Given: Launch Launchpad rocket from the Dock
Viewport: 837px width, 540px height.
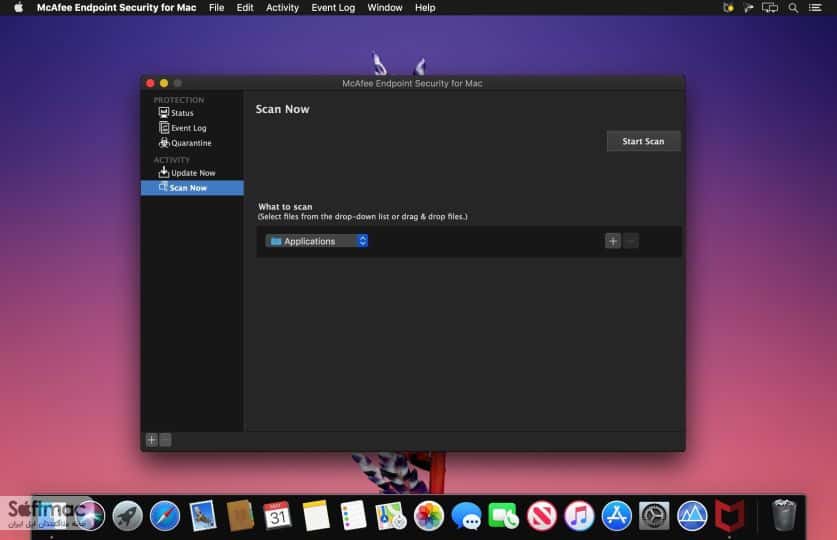Looking at the screenshot, I should point(127,516).
